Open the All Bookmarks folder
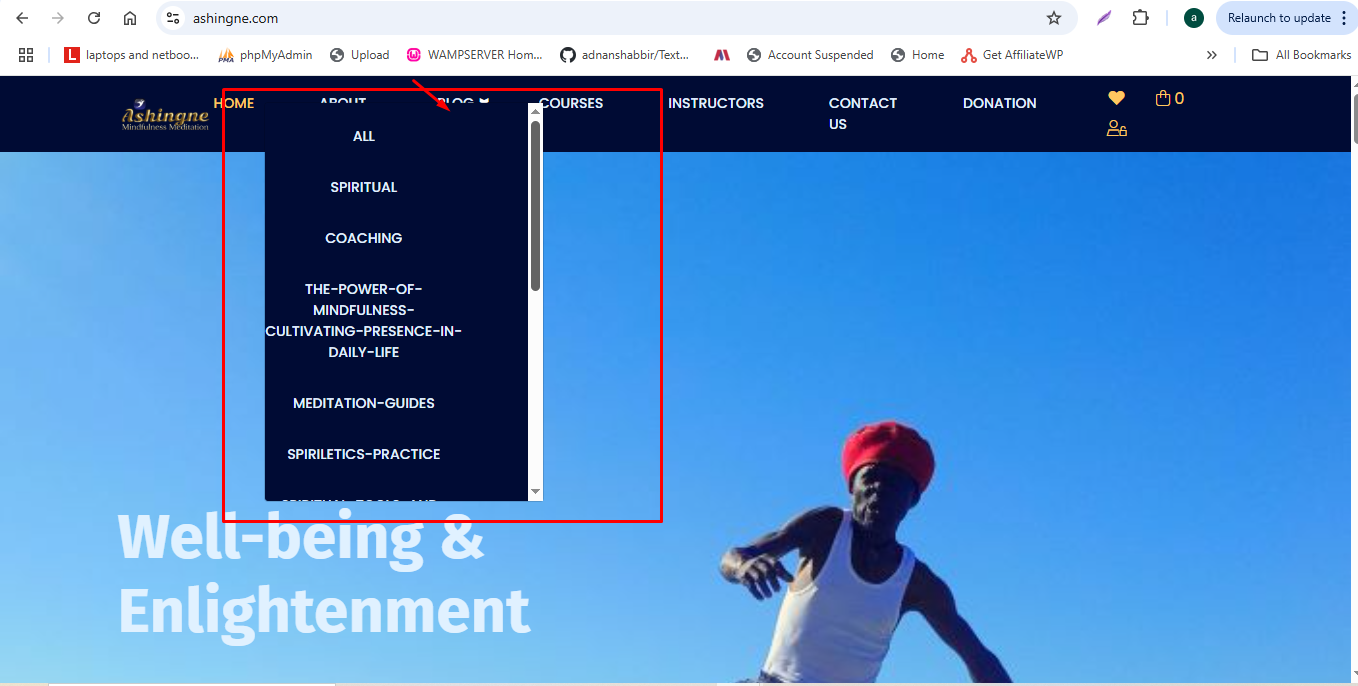Image resolution: width=1358 pixels, height=686 pixels. [x=1302, y=55]
